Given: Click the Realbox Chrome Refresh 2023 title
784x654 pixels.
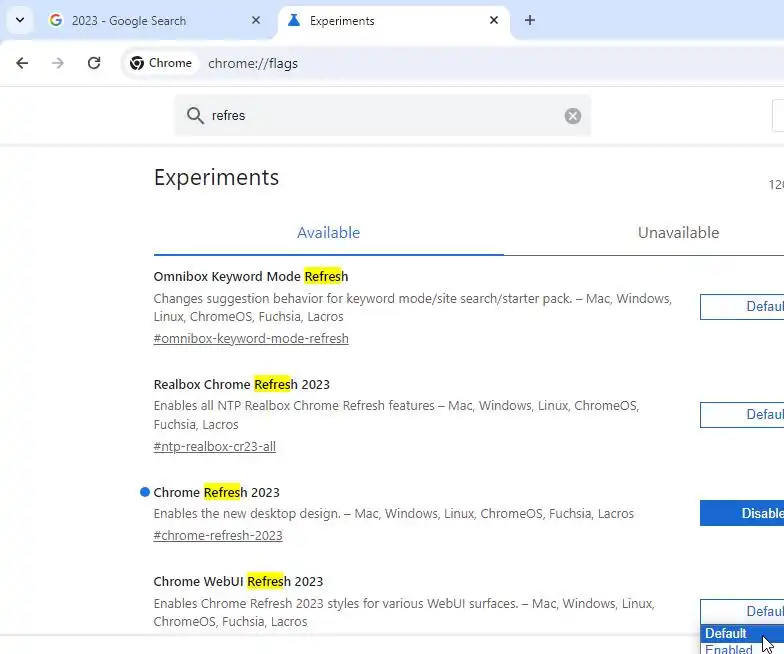Looking at the screenshot, I should pyautogui.click(x=242, y=384).
